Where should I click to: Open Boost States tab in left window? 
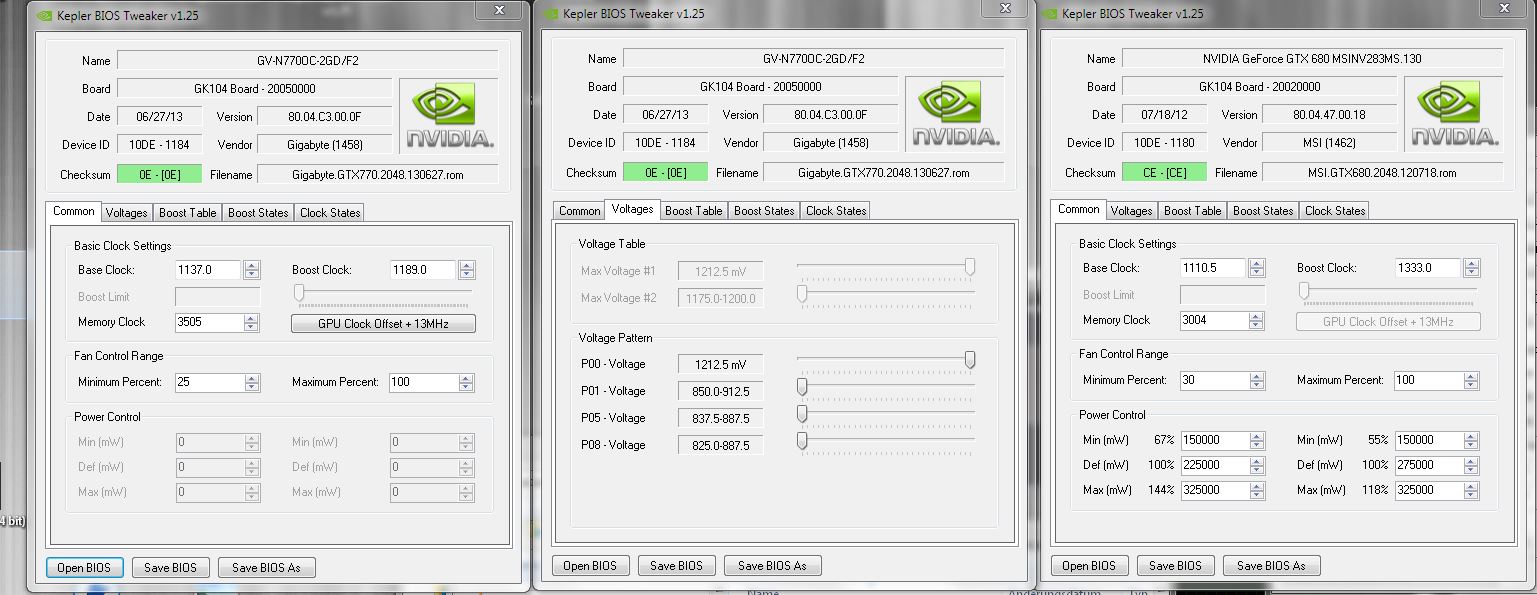(x=258, y=213)
